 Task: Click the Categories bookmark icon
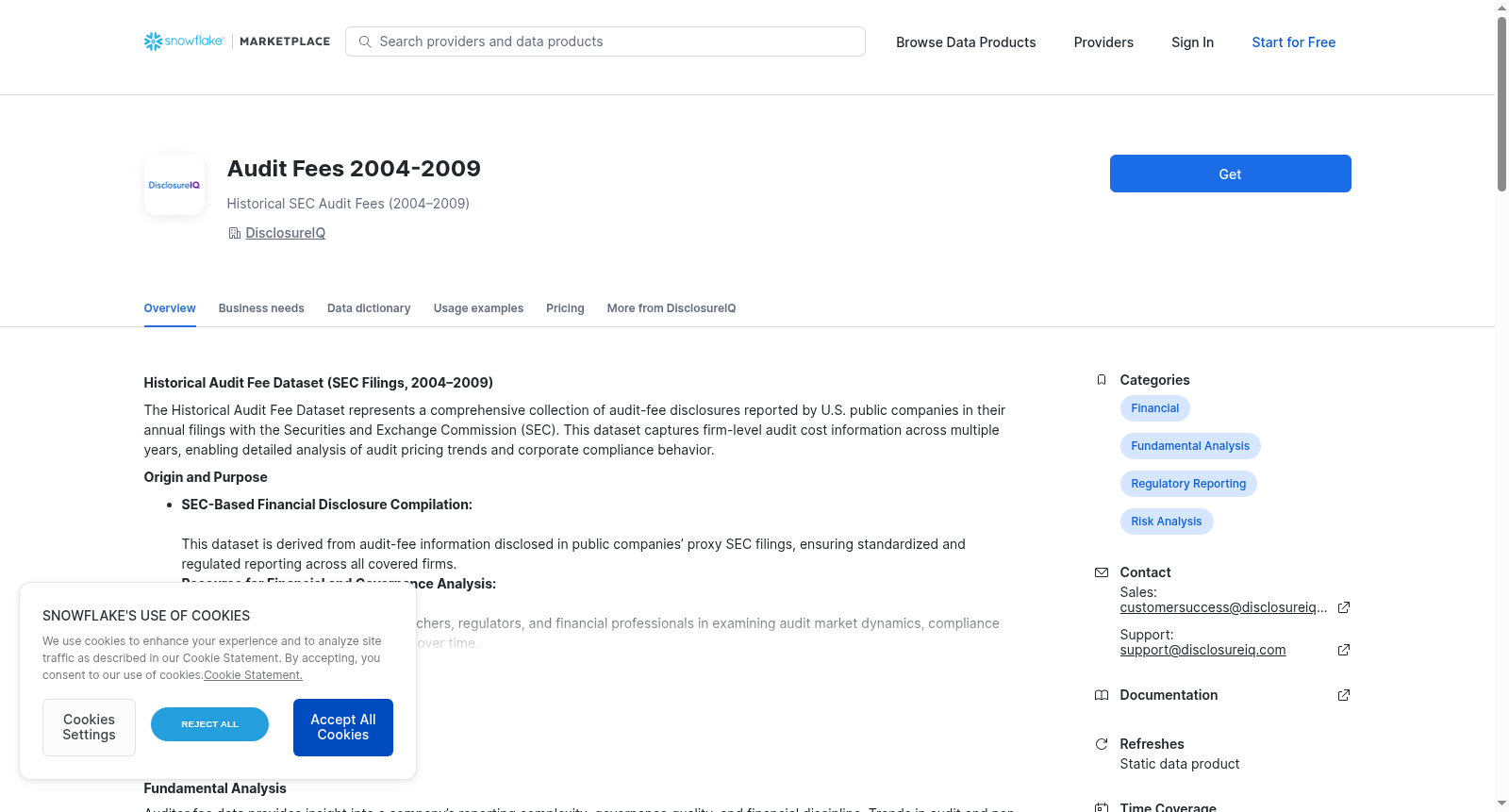1102,380
